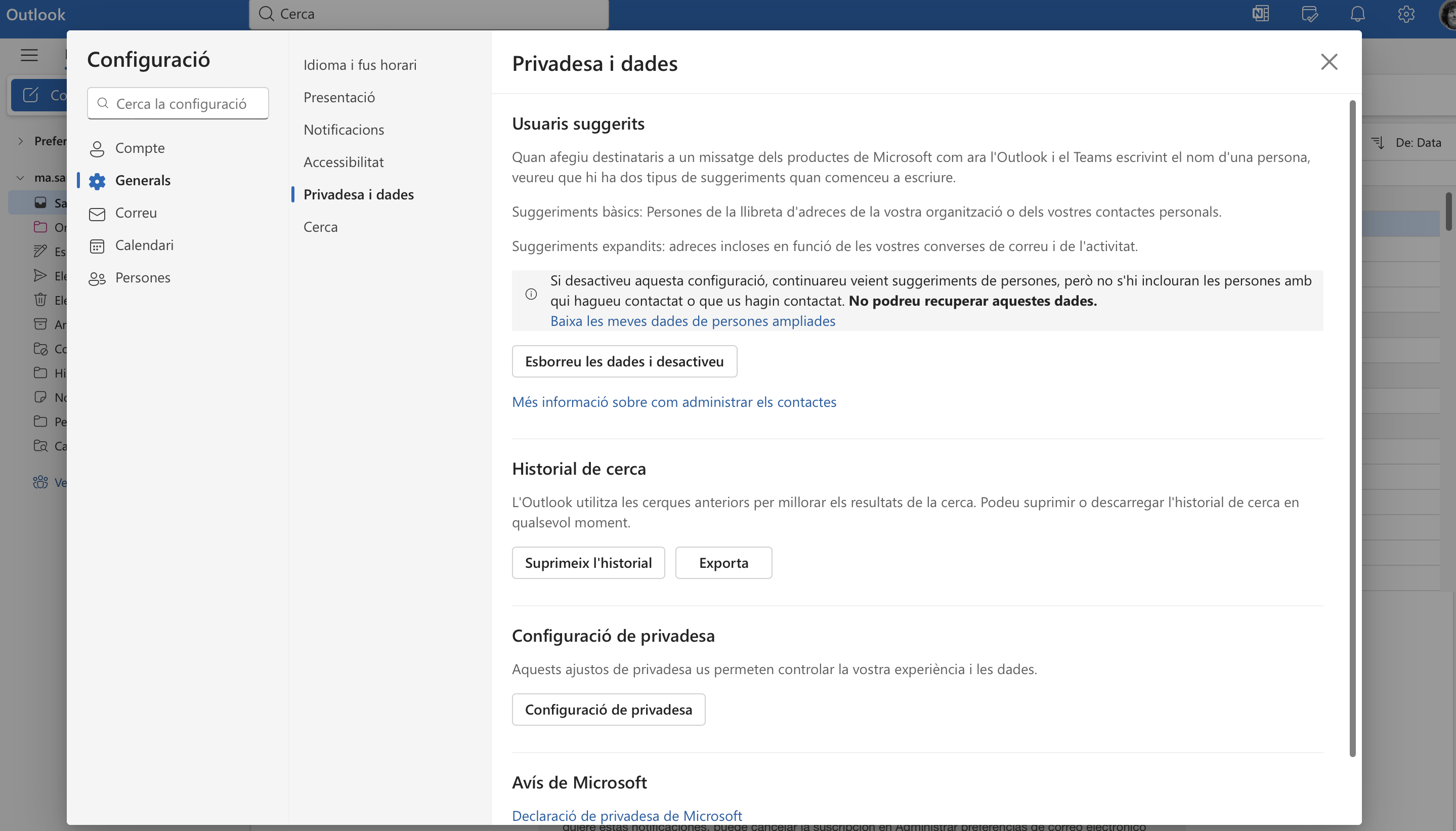Open Declaració de privadesa de Microsoft link
The height and width of the screenshot is (831, 1456).
coord(626,816)
